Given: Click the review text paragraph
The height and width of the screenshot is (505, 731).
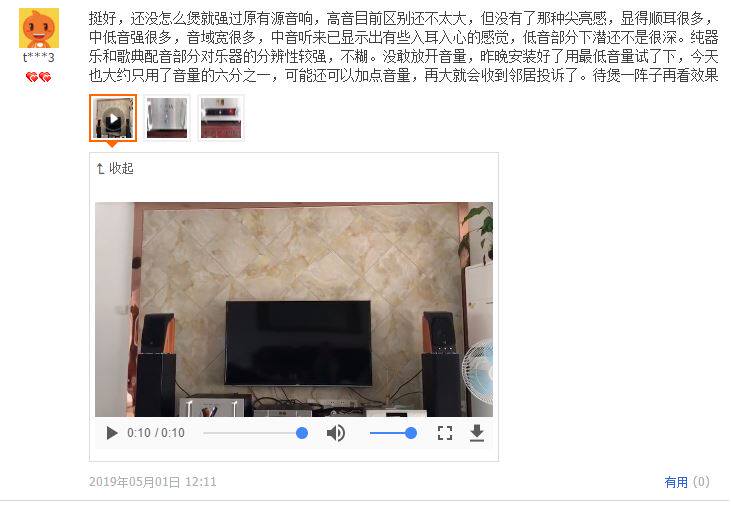Looking at the screenshot, I should tap(403, 47).
